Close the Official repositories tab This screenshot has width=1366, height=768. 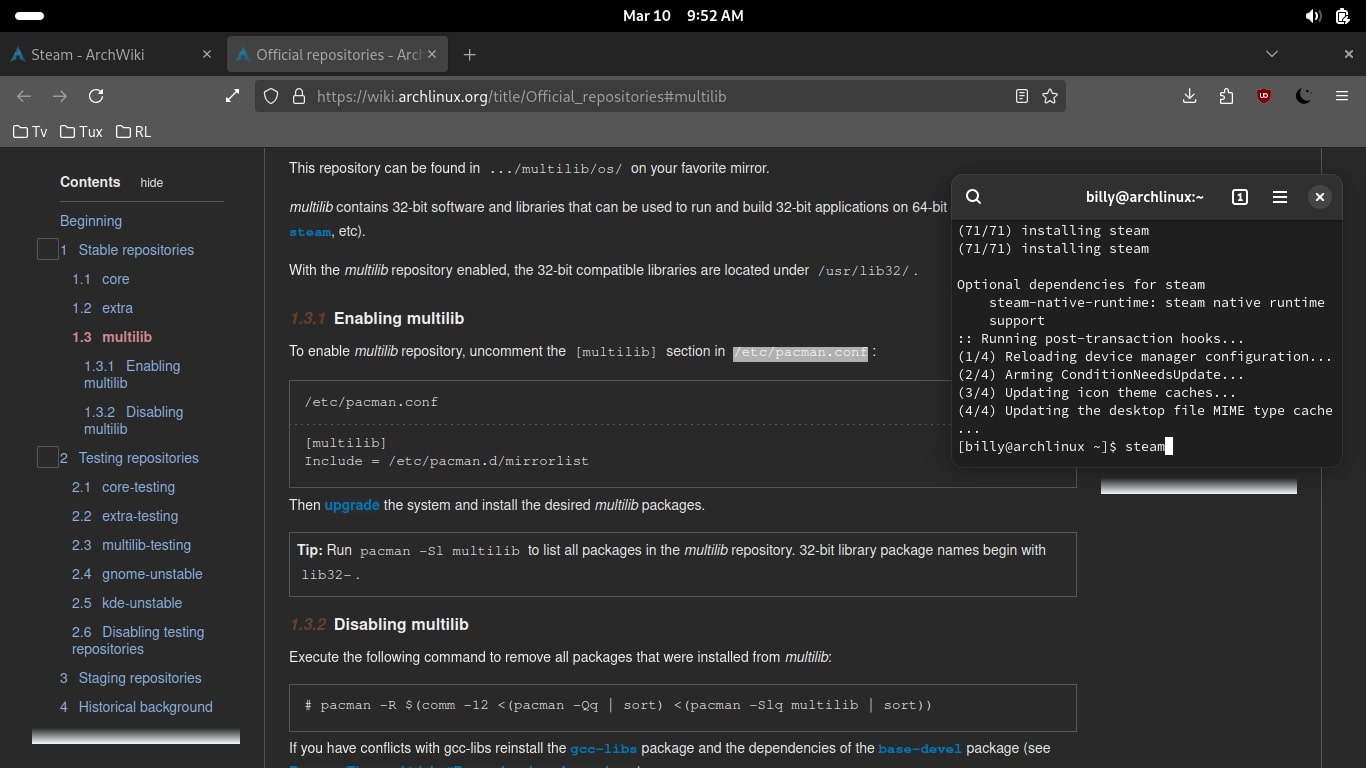[x=434, y=54]
